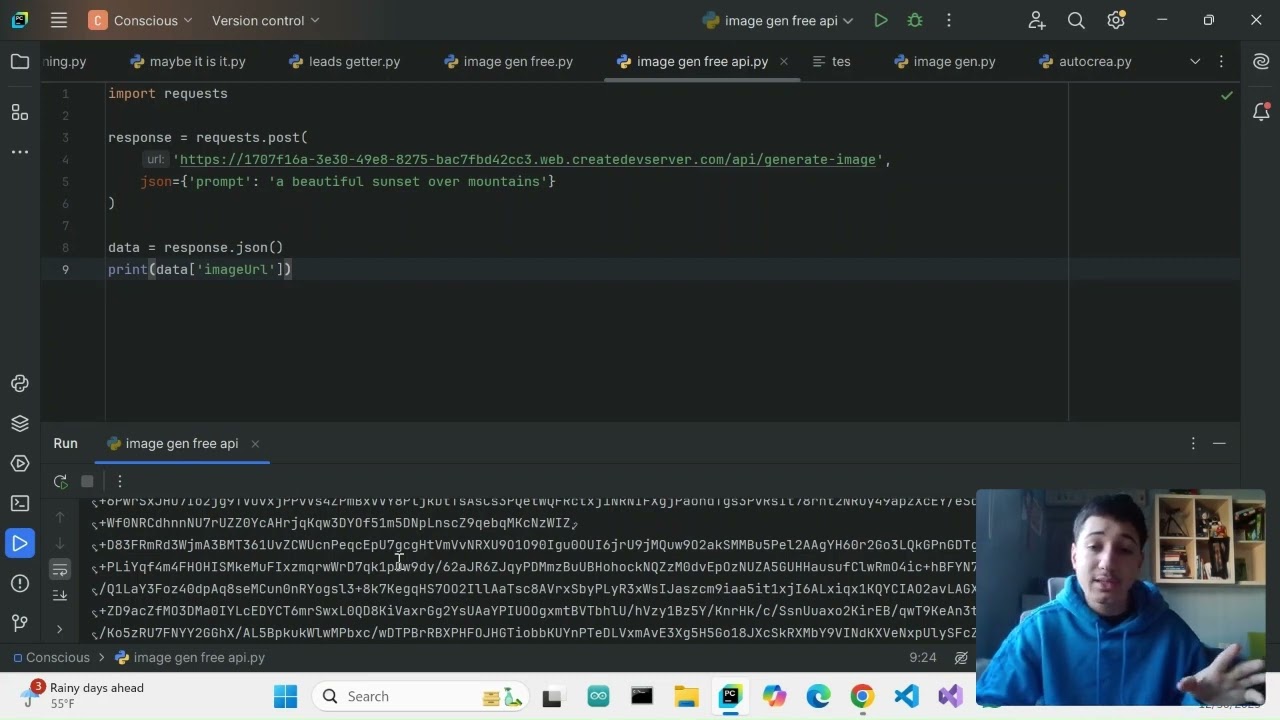Open IDE settings gear icon
This screenshot has width=1280, height=720.
[x=1116, y=20]
